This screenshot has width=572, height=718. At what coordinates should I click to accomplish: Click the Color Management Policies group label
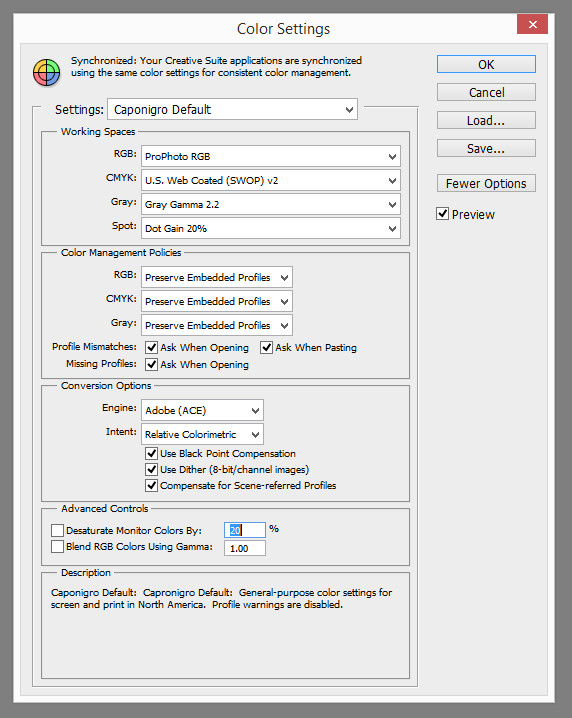coord(121,252)
